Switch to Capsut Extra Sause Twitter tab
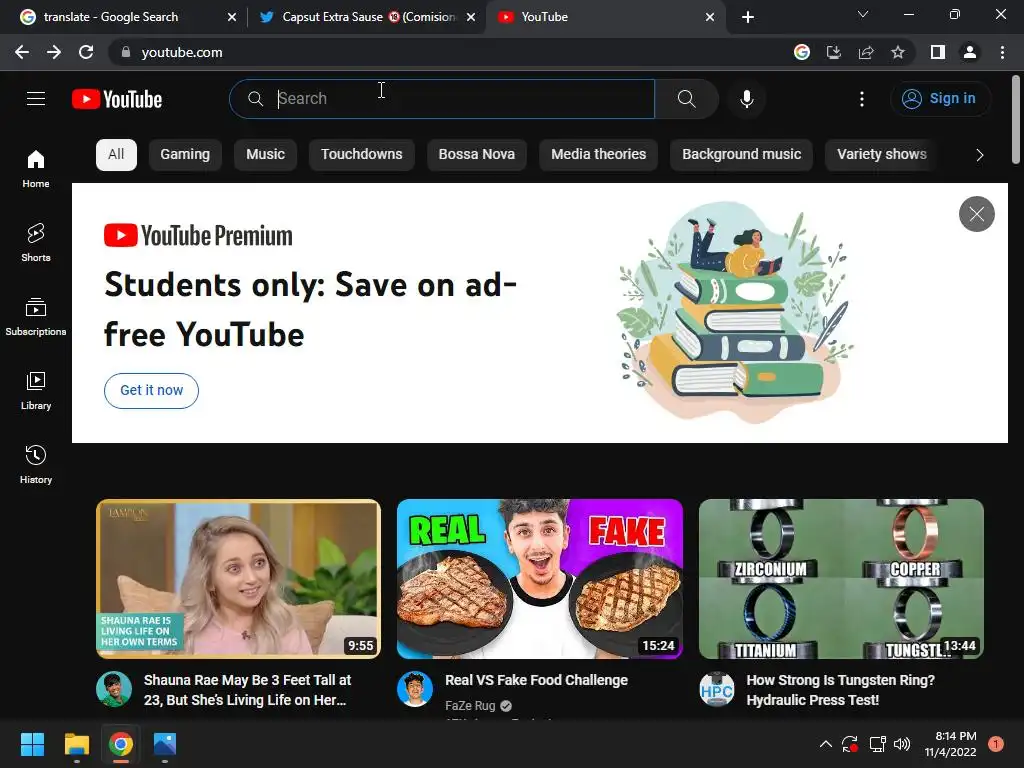Image resolution: width=1024 pixels, height=768 pixels. [x=368, y=17]
